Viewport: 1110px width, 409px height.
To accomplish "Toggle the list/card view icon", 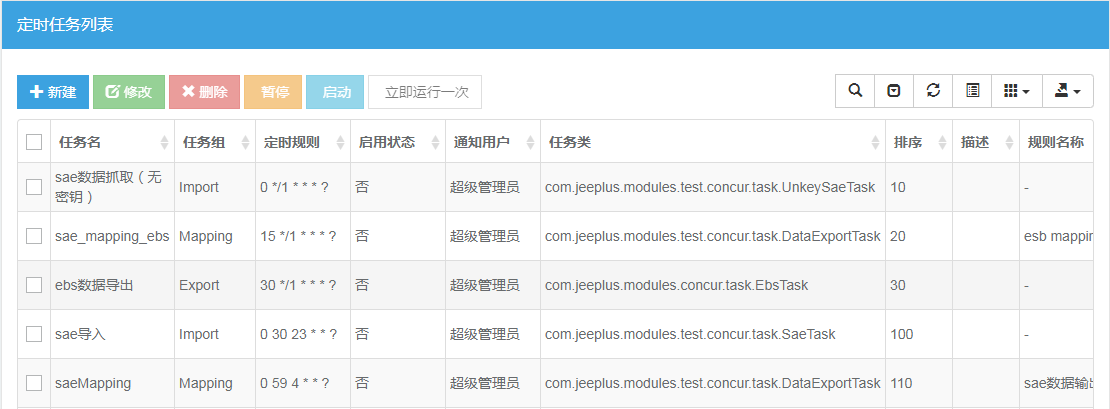I will click(x=973, y=91).
